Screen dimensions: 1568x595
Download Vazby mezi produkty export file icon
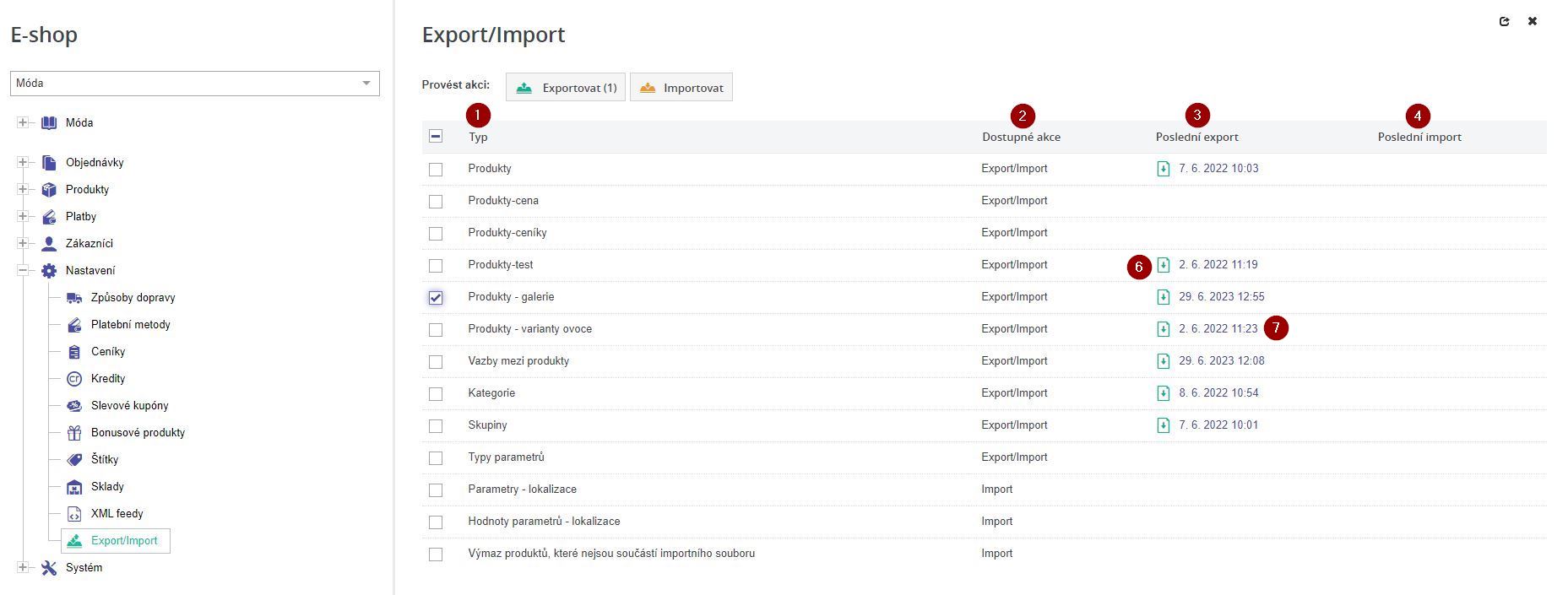pyautogui.click(x=1164, y=361)
